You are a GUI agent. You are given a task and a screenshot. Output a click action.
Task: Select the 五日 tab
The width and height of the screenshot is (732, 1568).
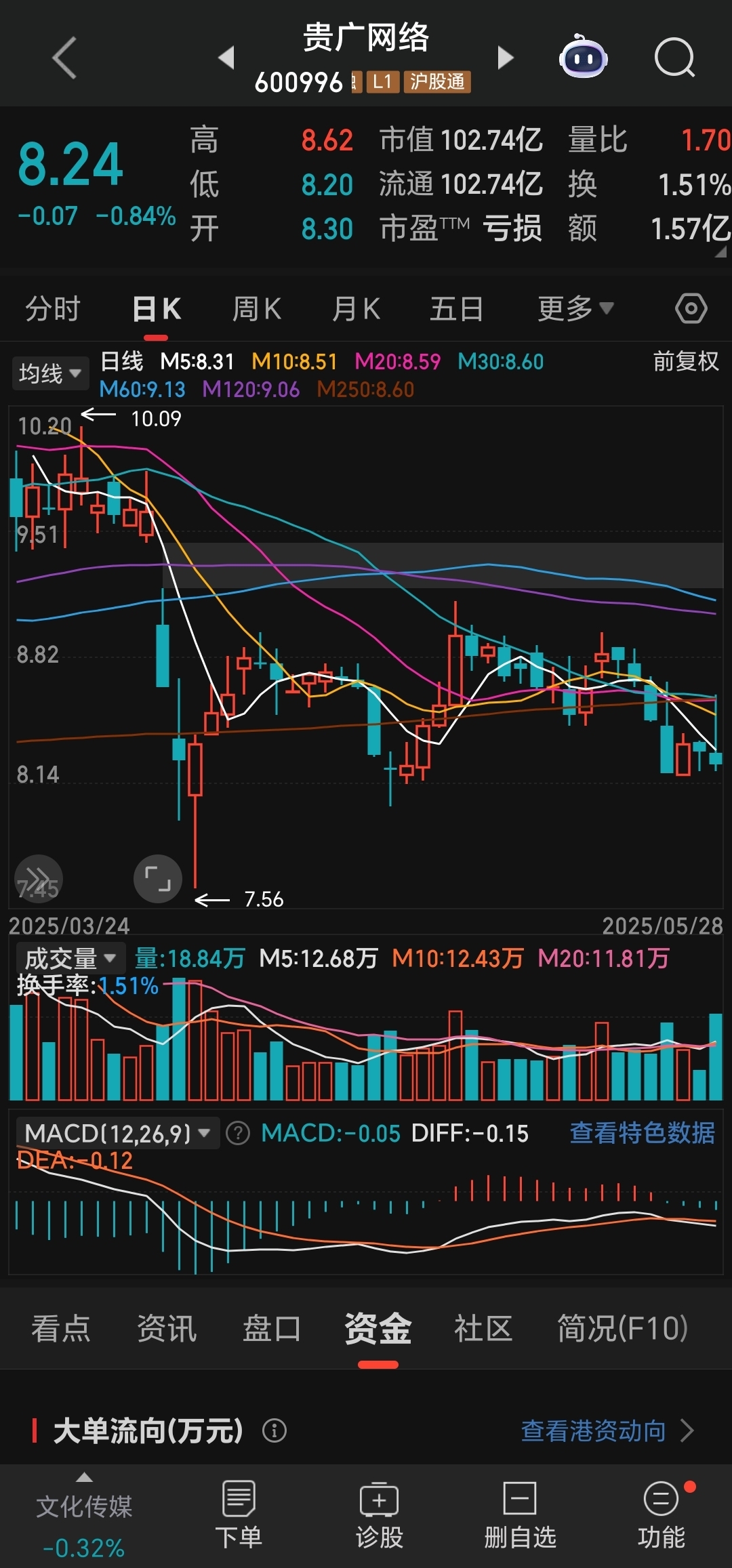(456, 309)
